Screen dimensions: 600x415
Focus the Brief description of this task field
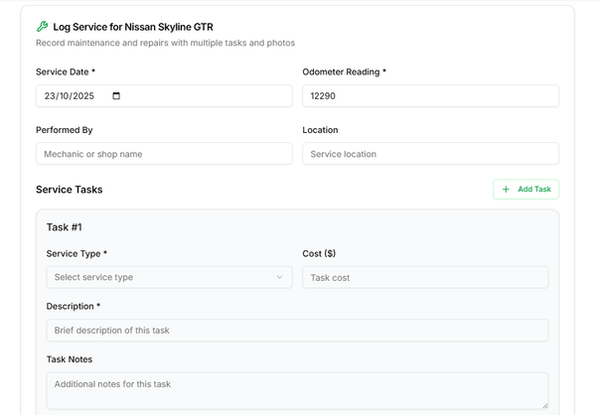297,330
